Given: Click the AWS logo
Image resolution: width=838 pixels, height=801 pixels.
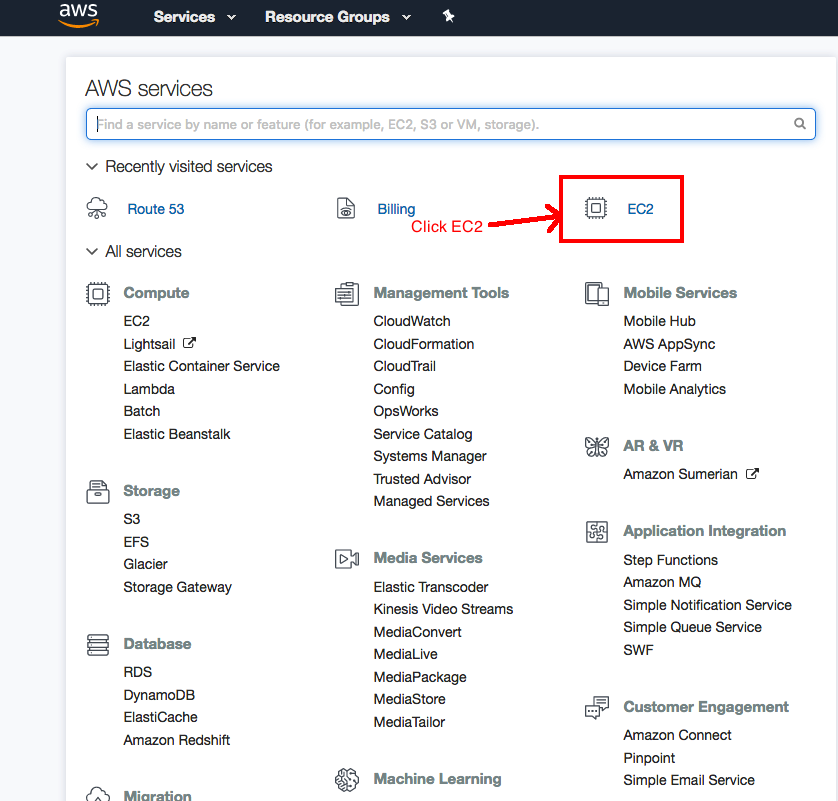Looking at the screenshot, I should point(79,15).
